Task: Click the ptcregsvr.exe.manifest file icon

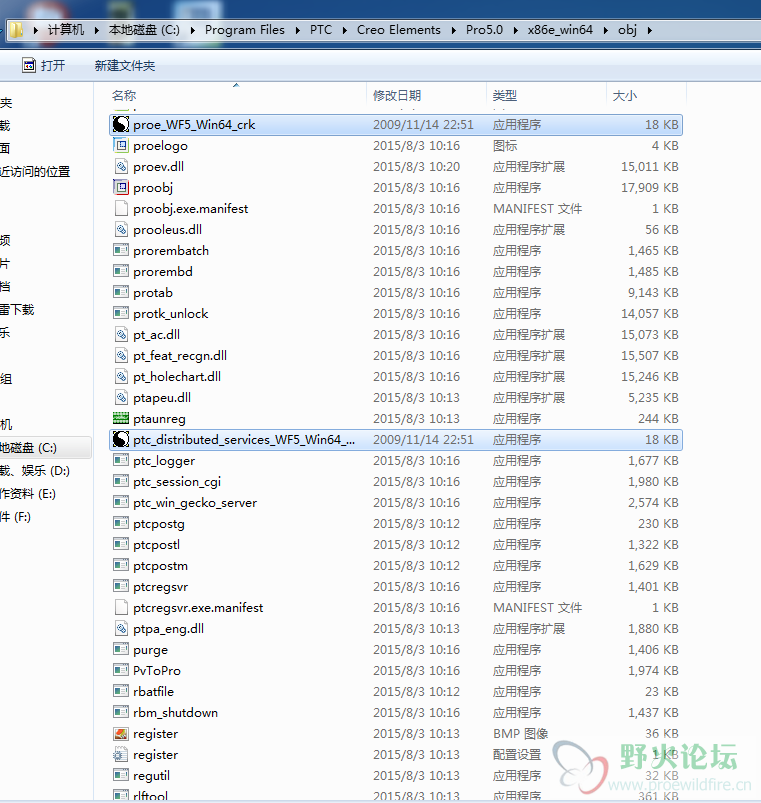Action: [121, 607]
